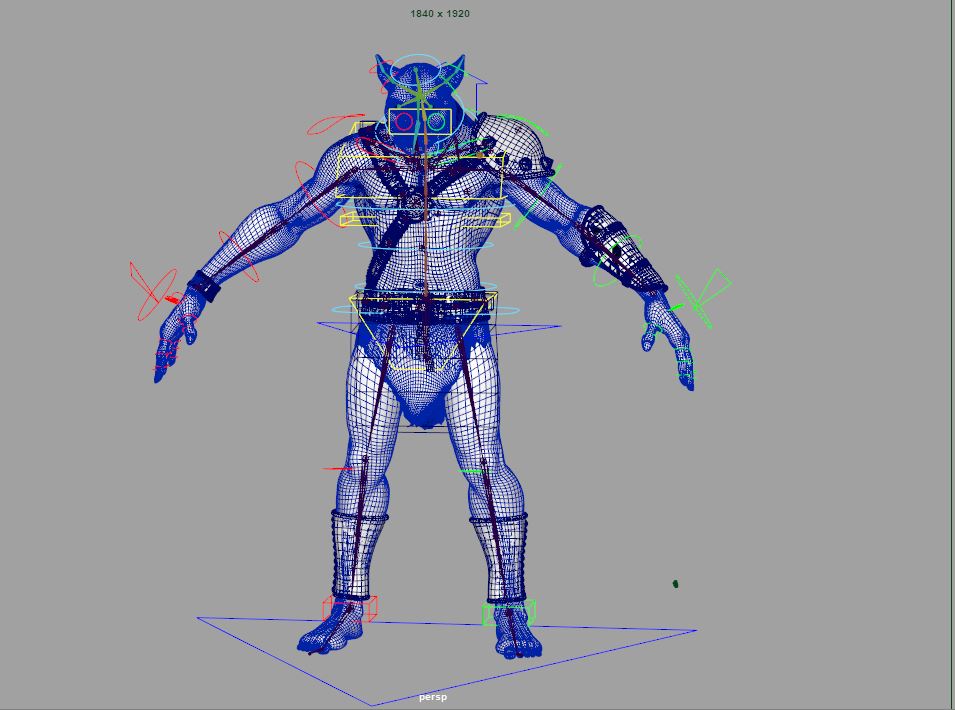Select the cyan spine circle at mid-torso
955x710 pixels.
click(425, 246)
